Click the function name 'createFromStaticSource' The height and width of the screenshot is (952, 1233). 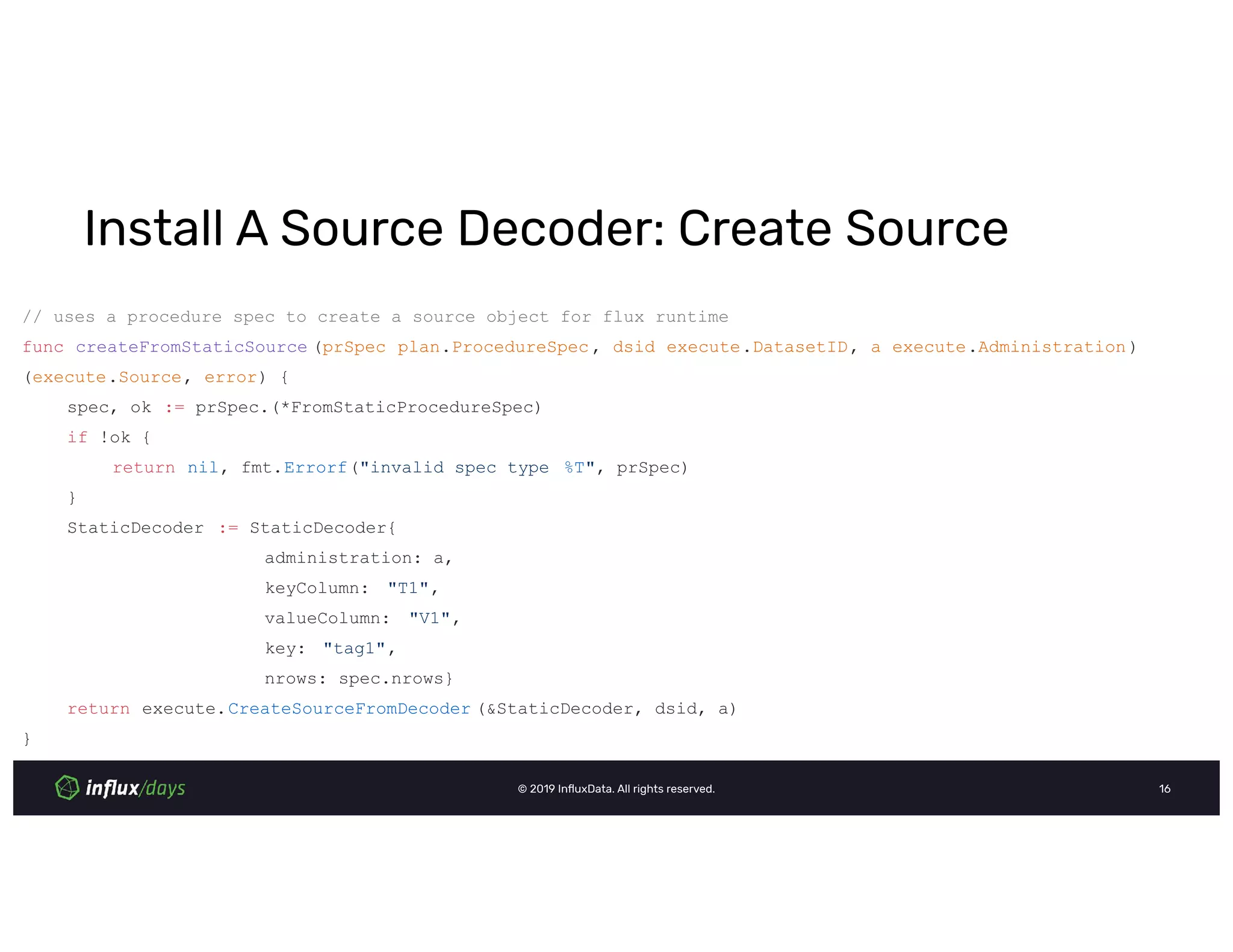tap(191, 347)
